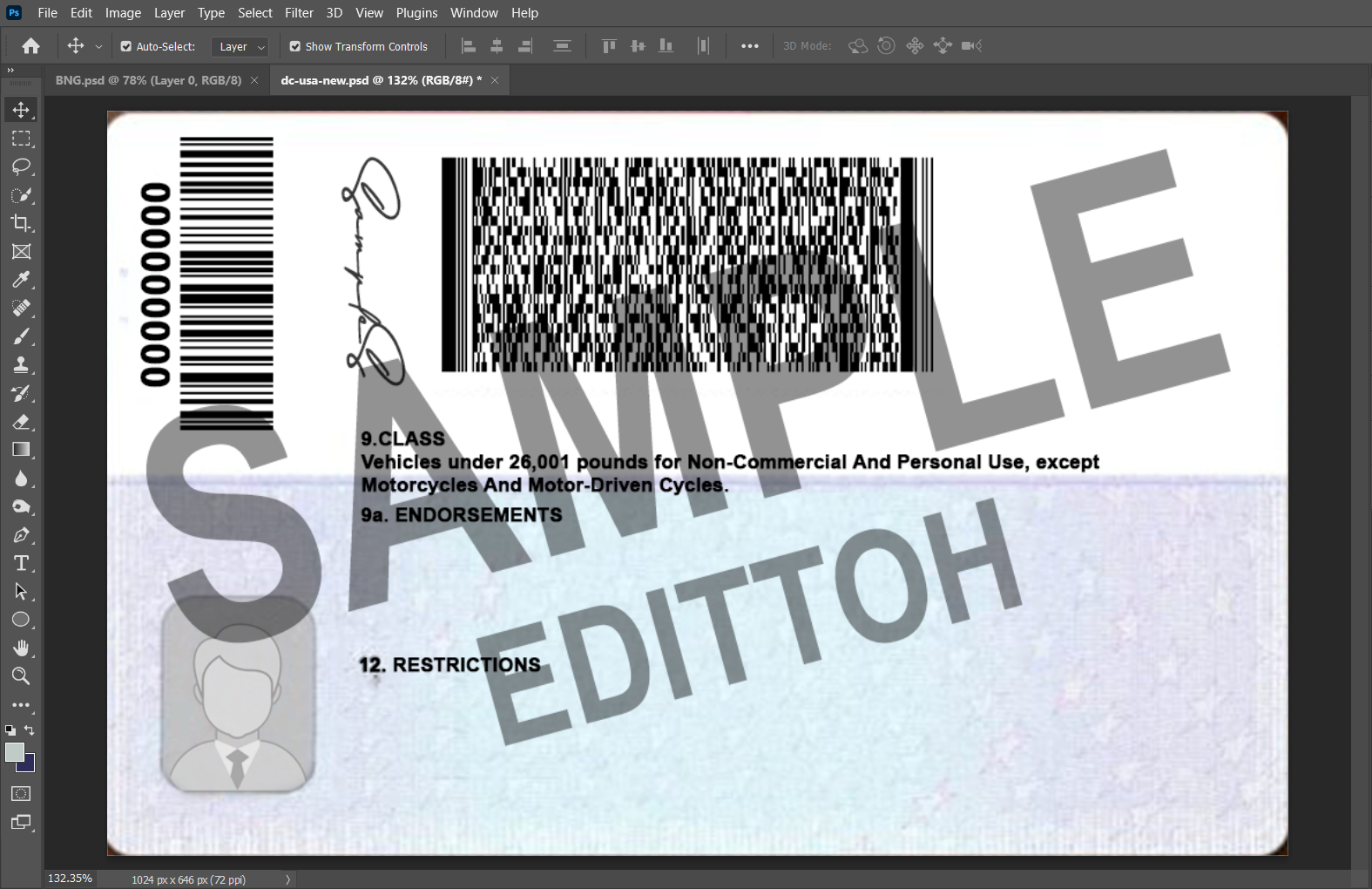Open the Edit Toolbar ellipsis
This screenshot has height=889, width=1372.
[x=21, y=705]
